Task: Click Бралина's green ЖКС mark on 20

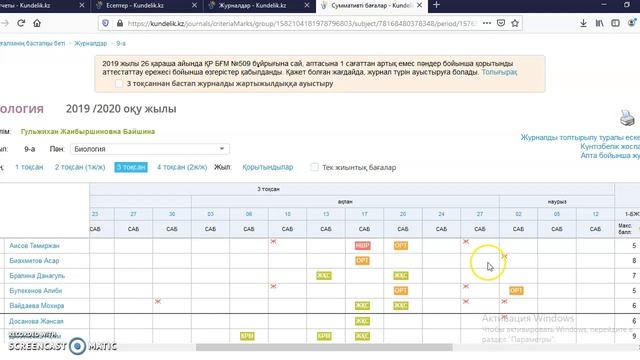Action: click(401, 276)
